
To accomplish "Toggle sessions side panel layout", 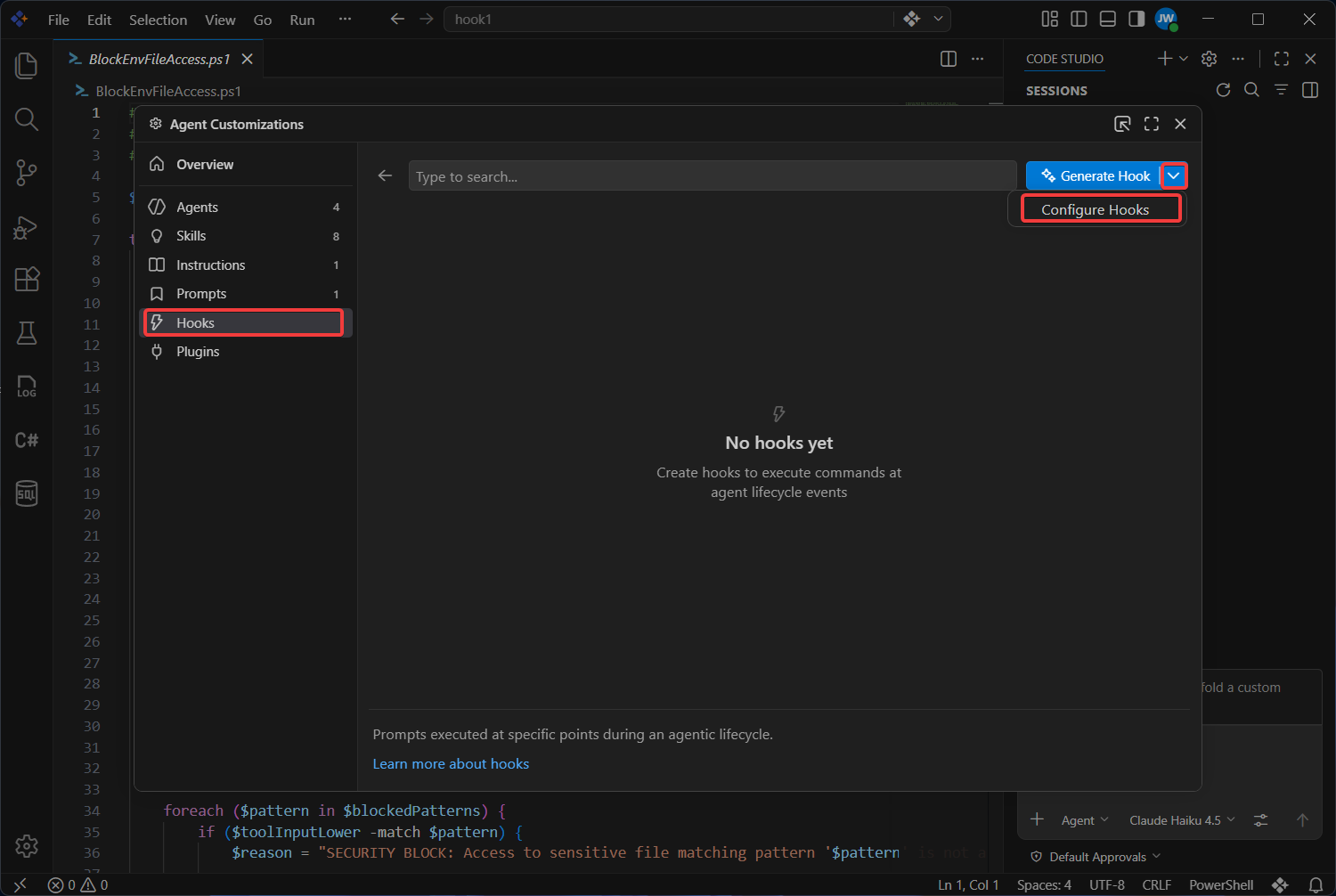I will pos(1310,90).
